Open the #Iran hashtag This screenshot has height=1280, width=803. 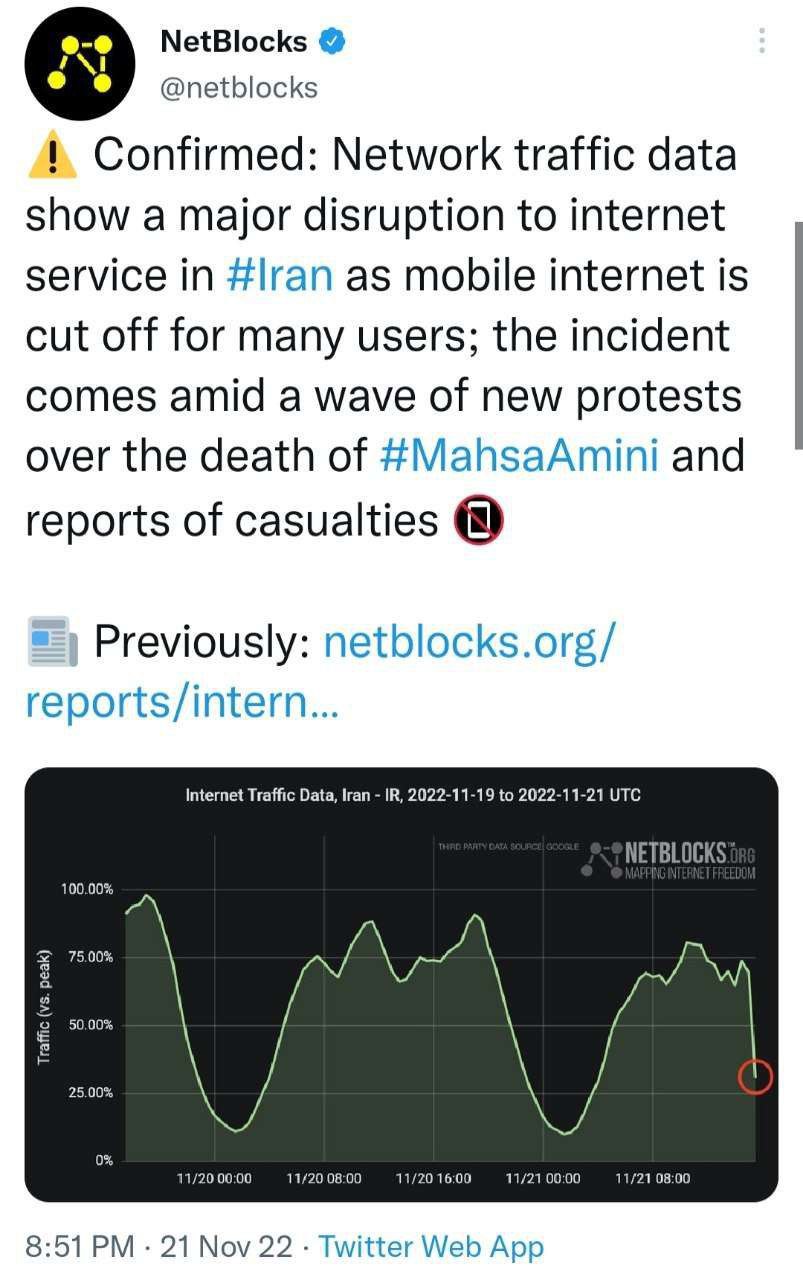click(x=279, y=276)
